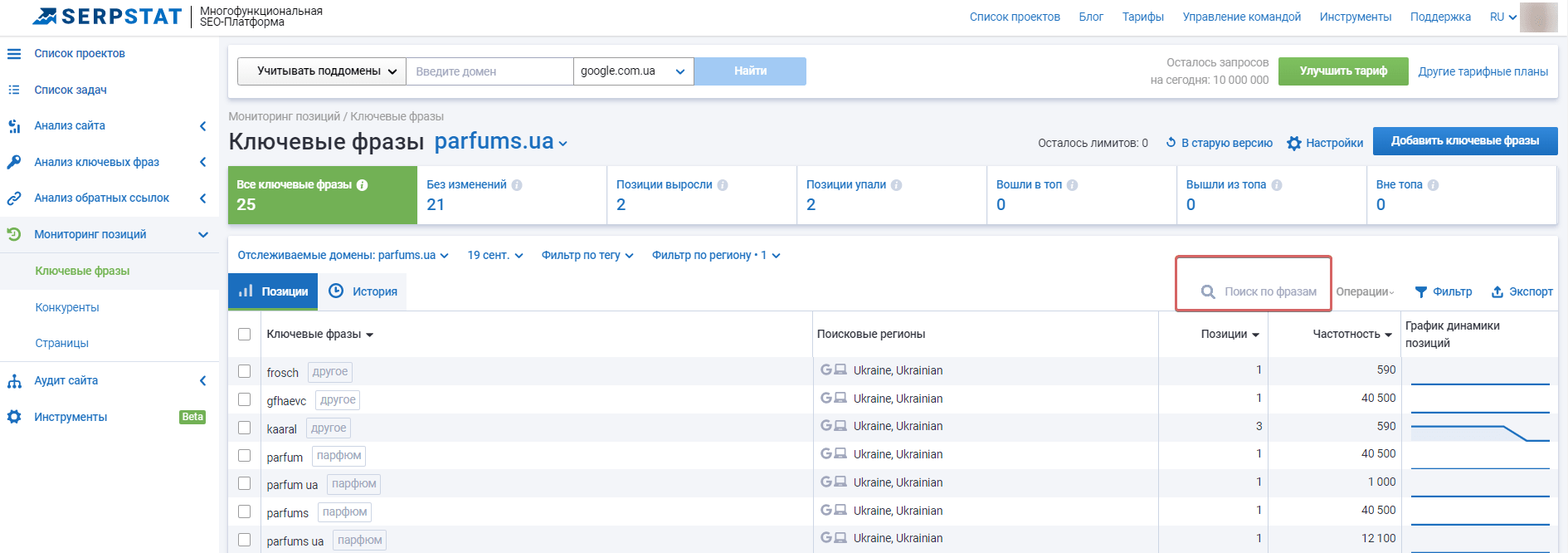Check the box for parfums ua keyword
The image size is (1568, 553).
[244, 540]
